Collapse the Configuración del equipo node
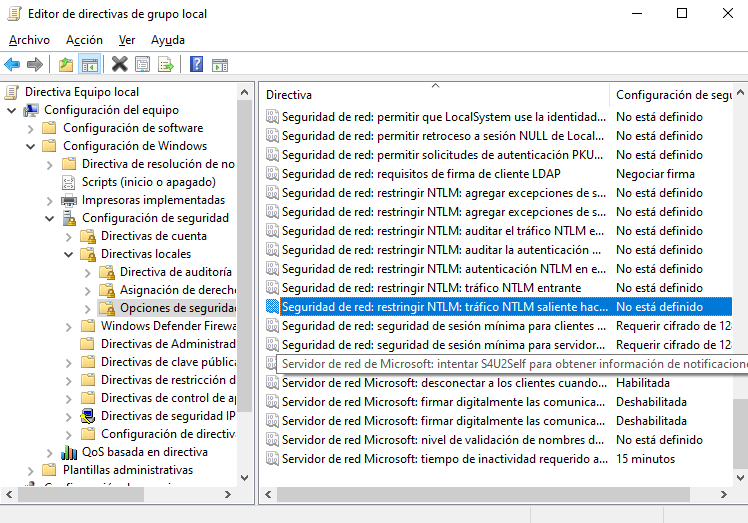Screen dimensions: 748x523 [12, 110]
